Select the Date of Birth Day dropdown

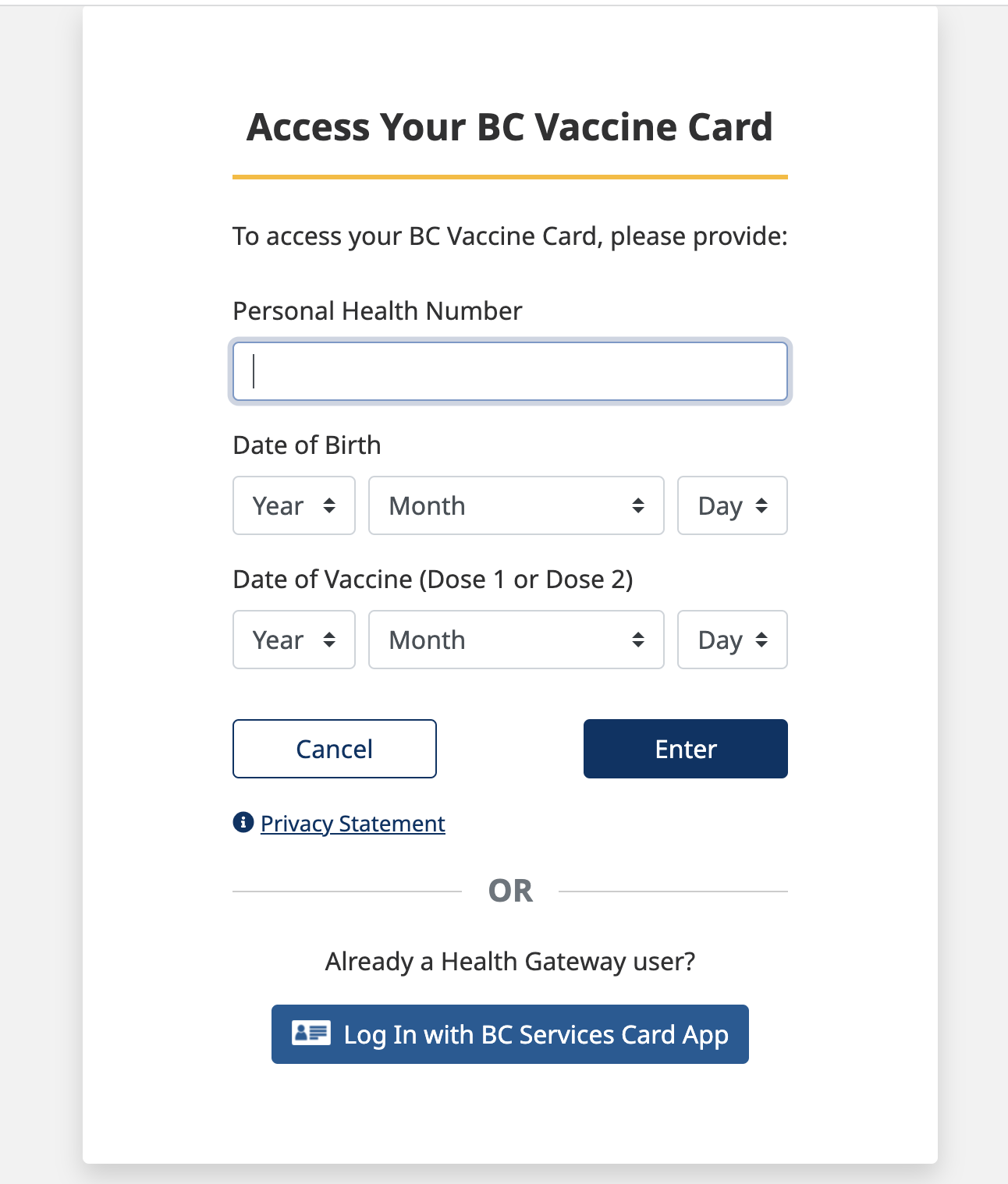pyautogui.click(x=732, y=505)
